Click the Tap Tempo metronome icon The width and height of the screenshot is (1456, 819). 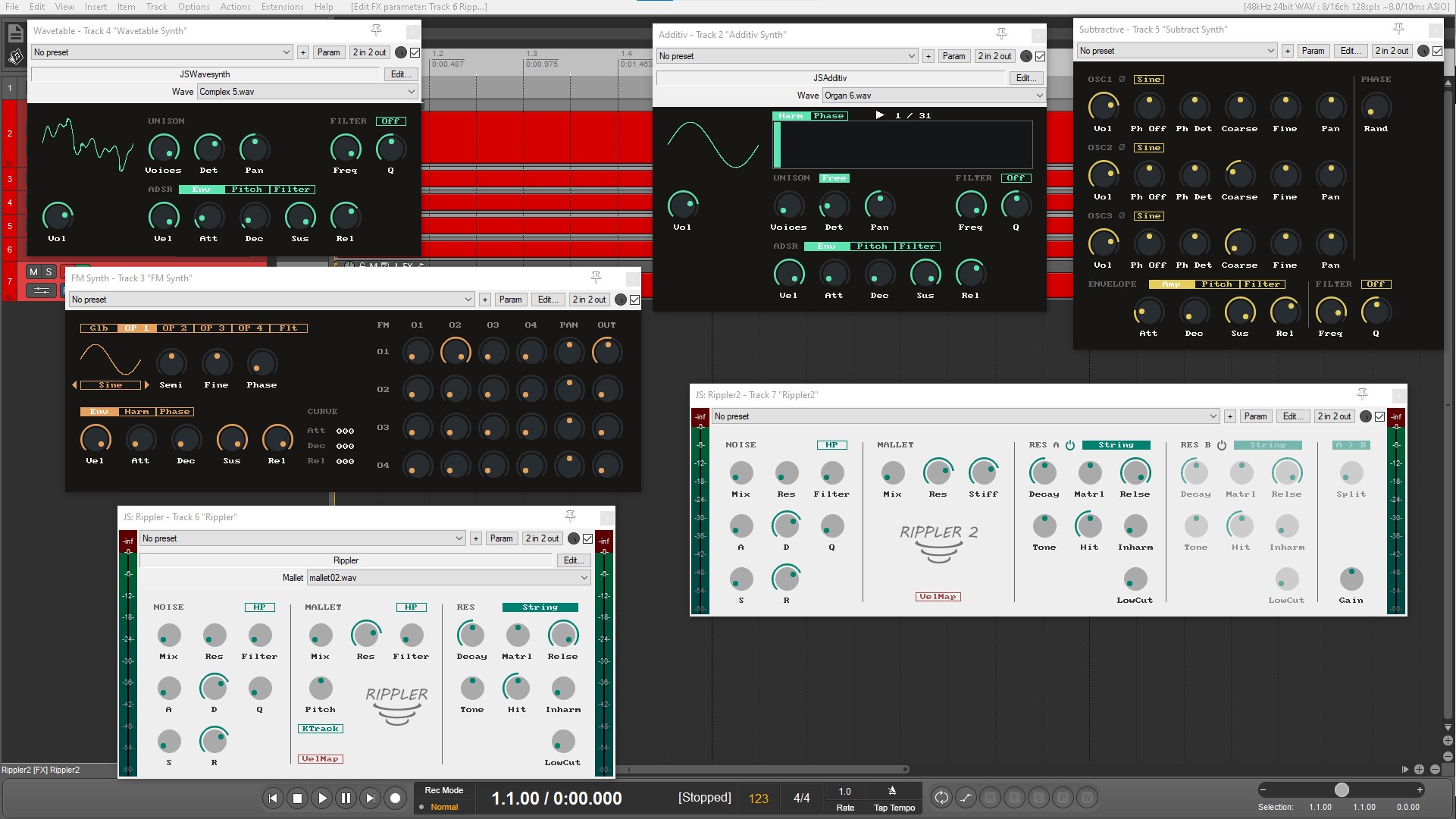point(892,791)
